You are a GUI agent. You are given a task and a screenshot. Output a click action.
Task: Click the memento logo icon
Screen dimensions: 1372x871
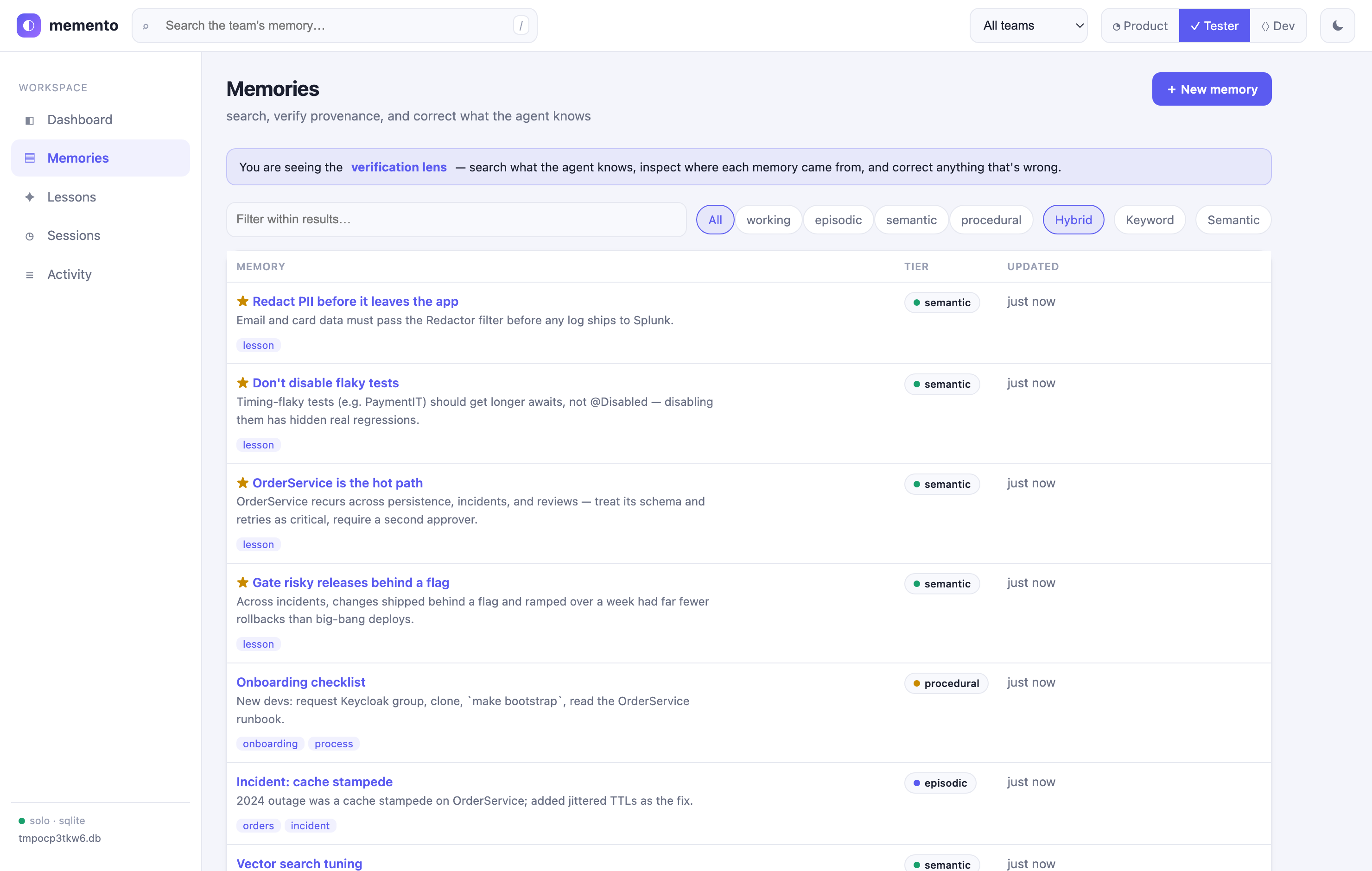coord(28,25)
